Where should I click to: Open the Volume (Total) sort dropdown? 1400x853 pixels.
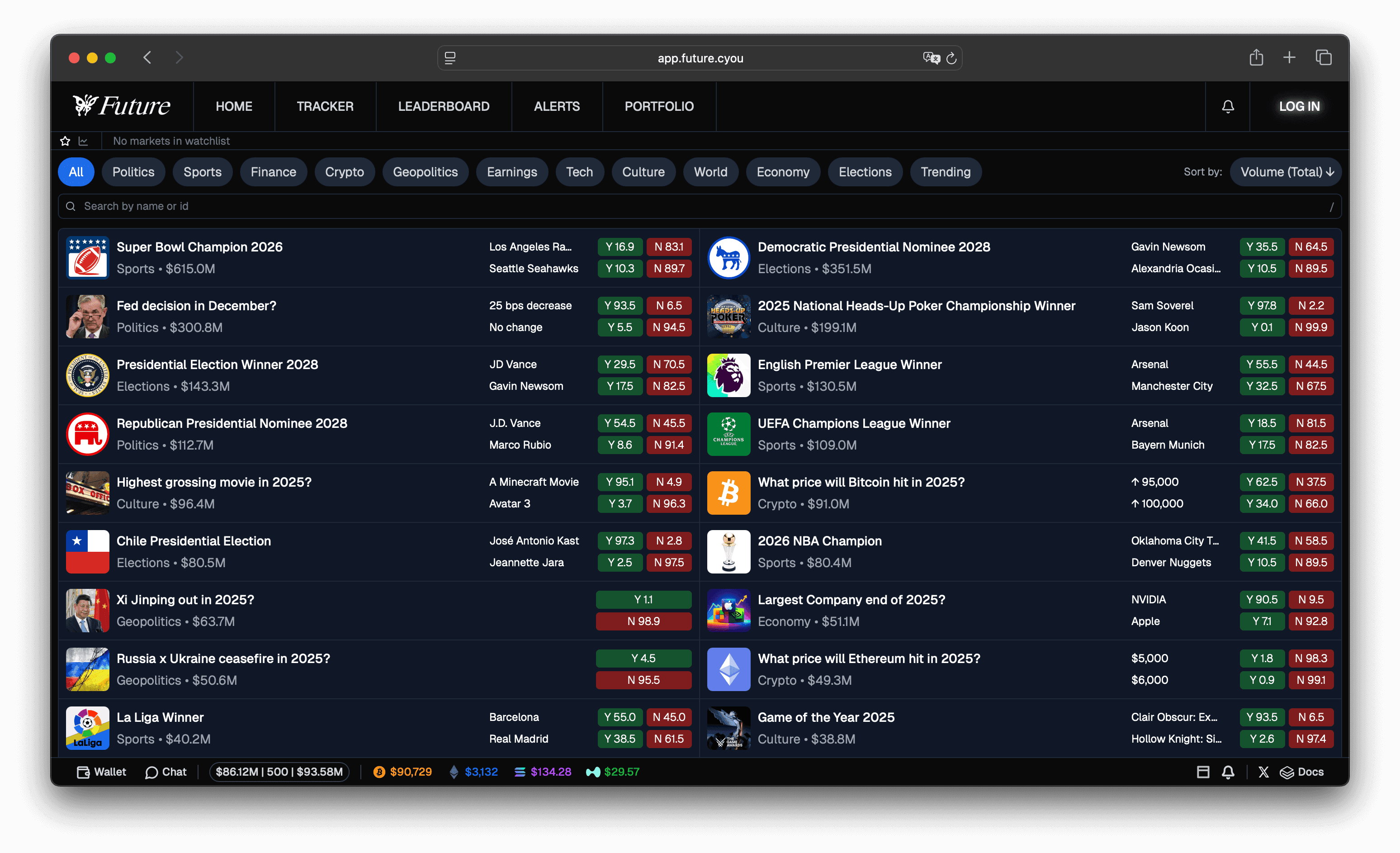[1285, 171]
